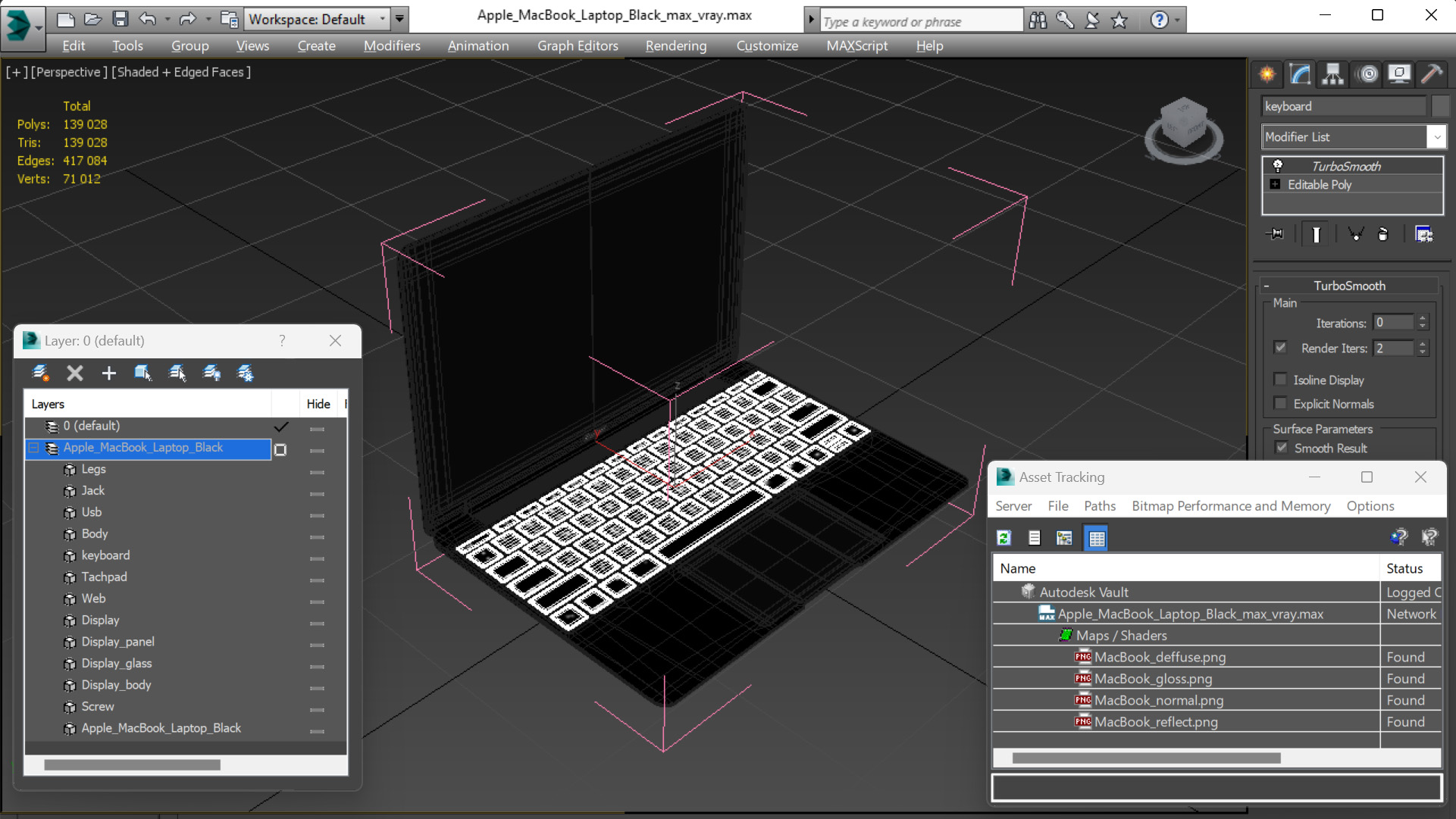Open the MAXScript menu

(856, 45)
